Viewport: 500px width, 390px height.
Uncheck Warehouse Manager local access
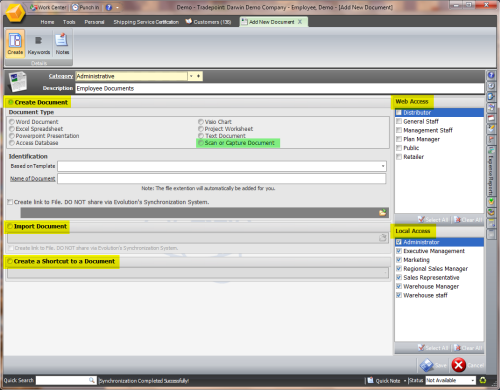399,286
